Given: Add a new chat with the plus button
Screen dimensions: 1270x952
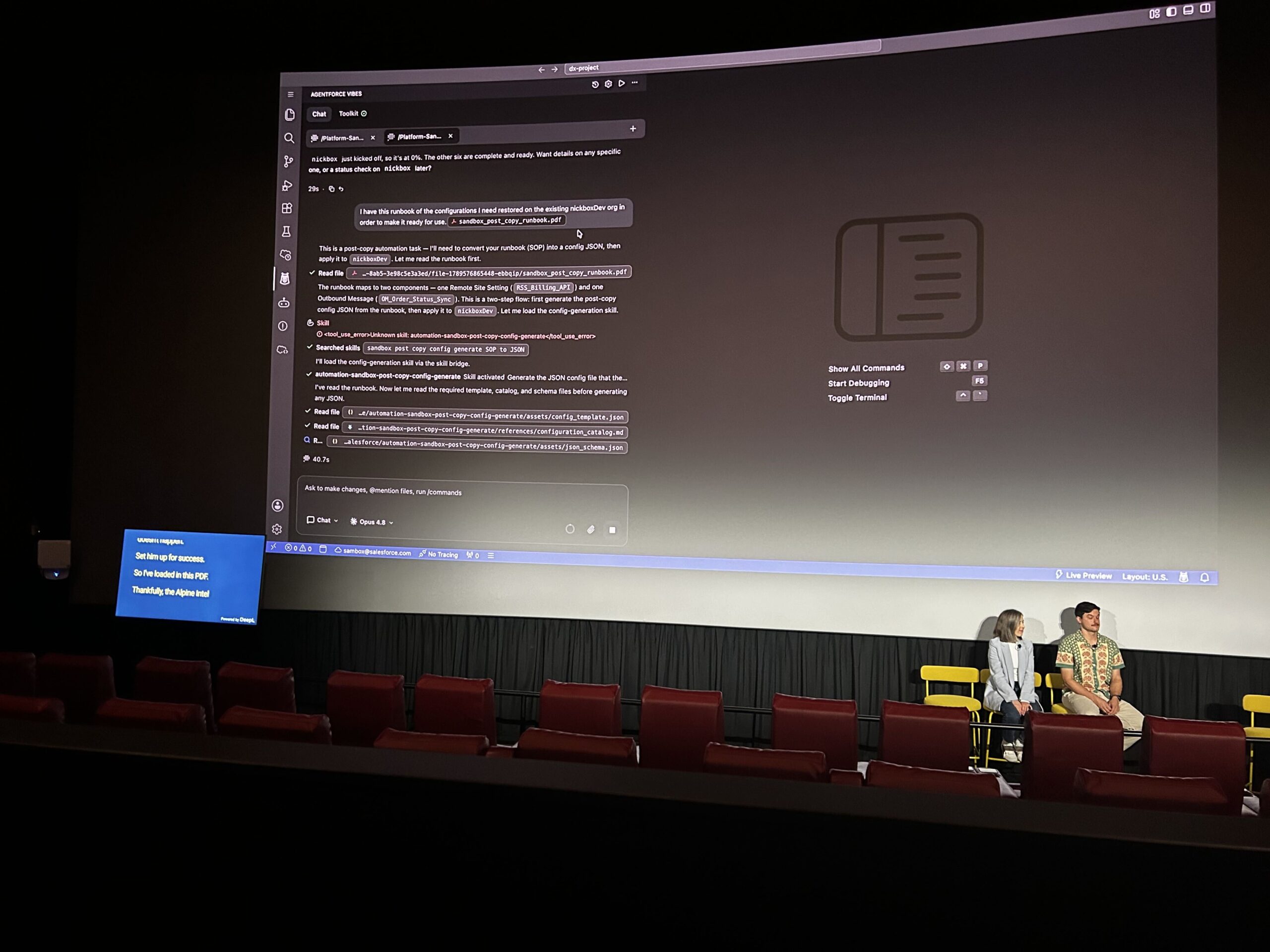Looking at the screenshot, I should (633, 128).
